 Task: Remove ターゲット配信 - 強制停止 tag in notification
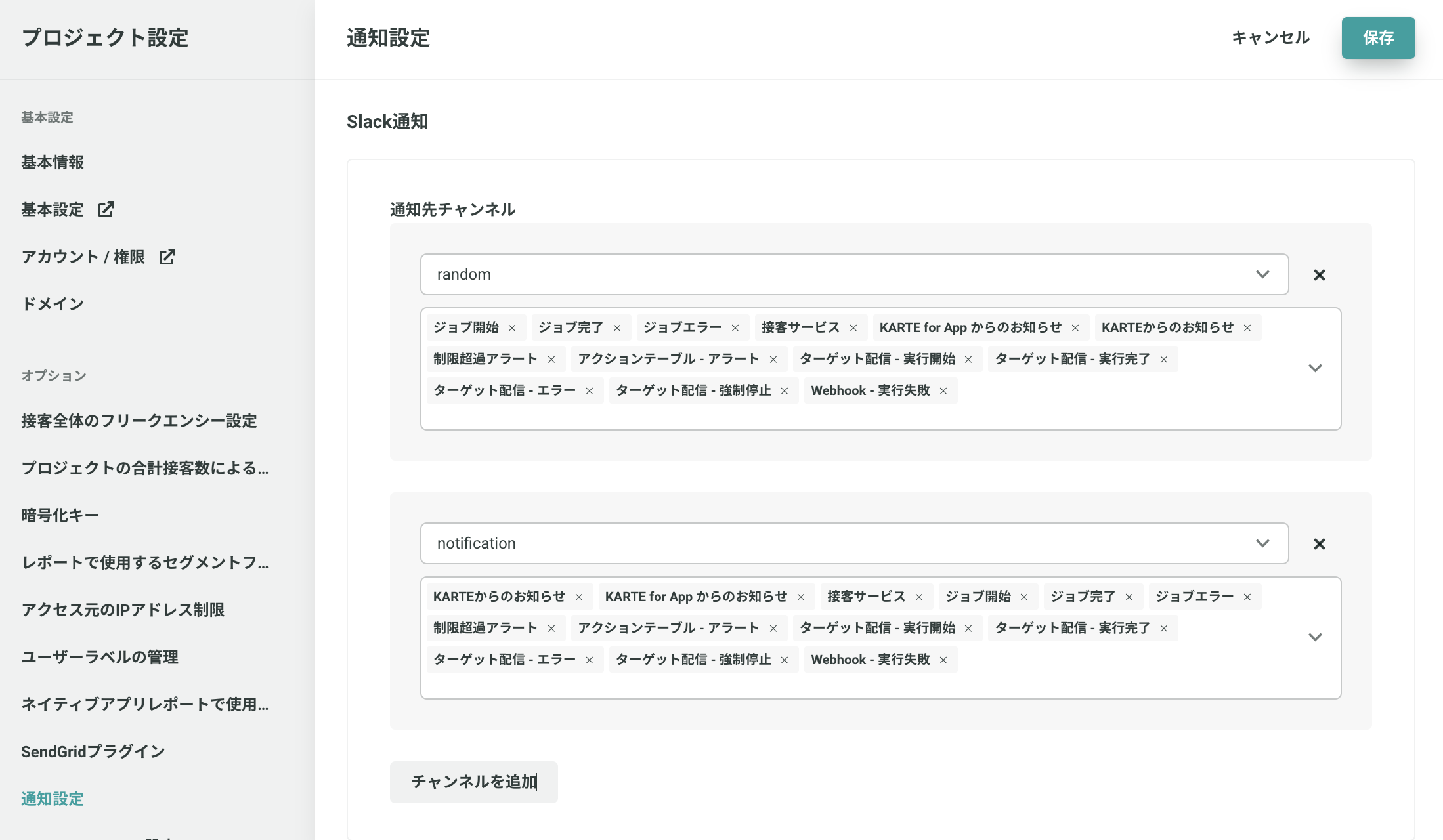pos(785,660)
